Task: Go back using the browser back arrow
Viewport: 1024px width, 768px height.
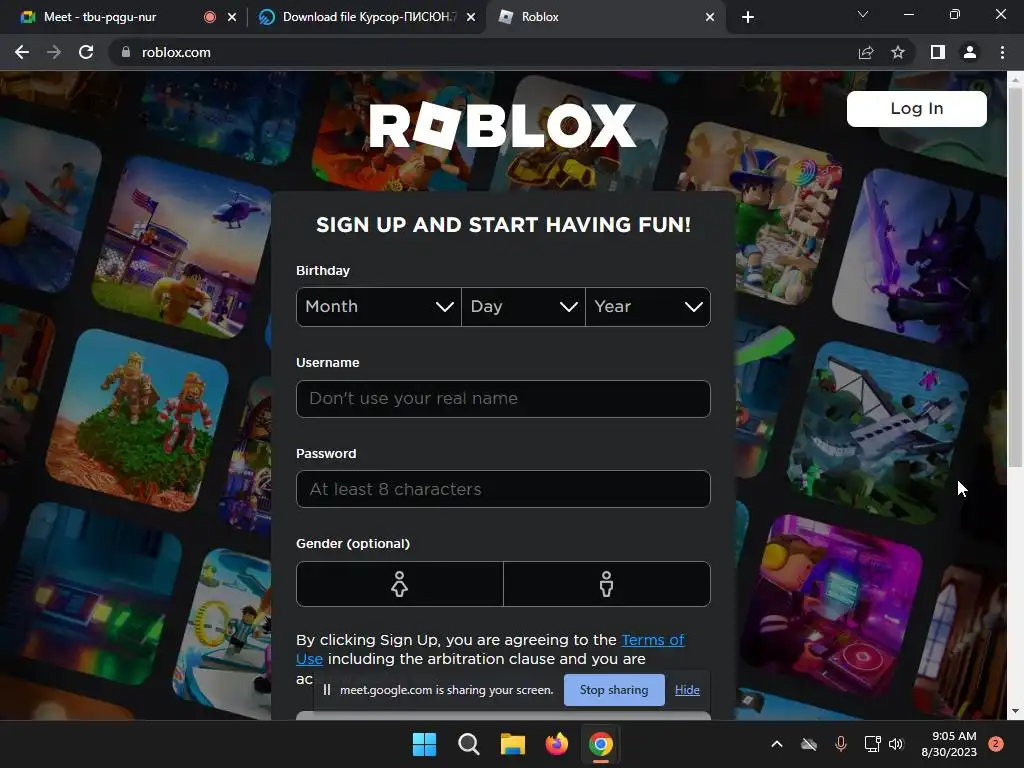Action: point(22,52)
